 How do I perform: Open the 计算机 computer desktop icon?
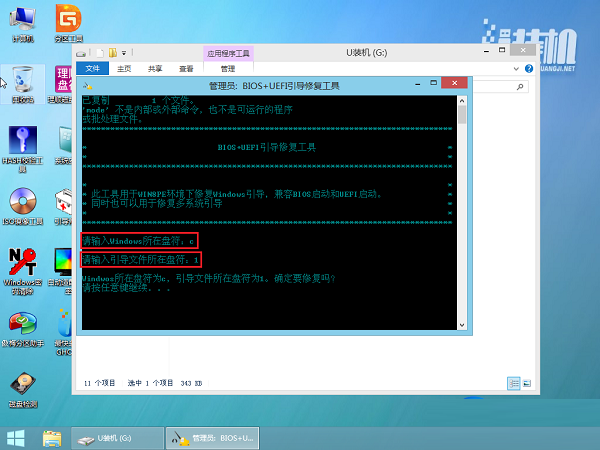(x=23, y=23)
